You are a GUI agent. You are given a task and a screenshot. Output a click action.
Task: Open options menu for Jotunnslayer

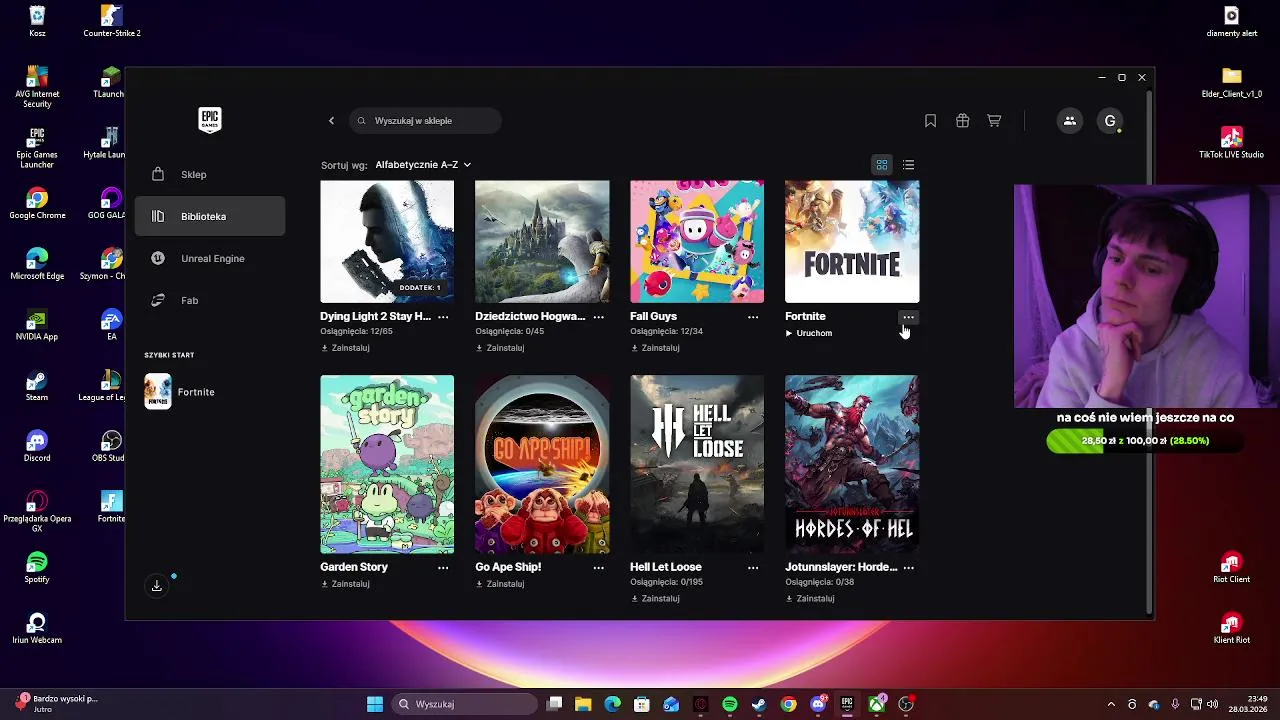tap(908, 567)
